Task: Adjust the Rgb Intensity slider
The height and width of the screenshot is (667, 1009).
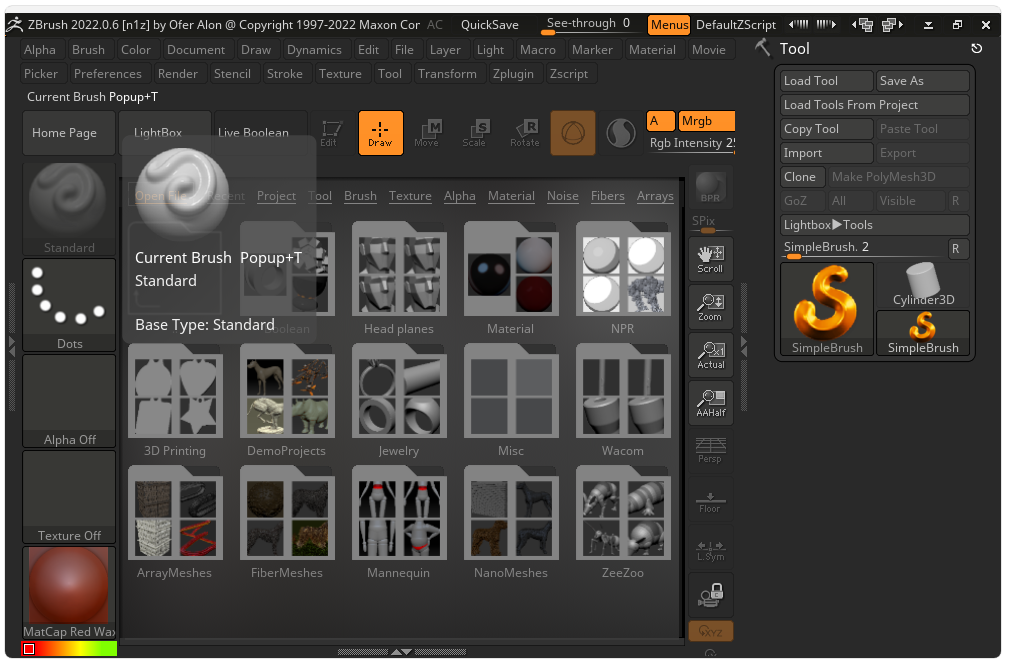Action: coord(690,143)
